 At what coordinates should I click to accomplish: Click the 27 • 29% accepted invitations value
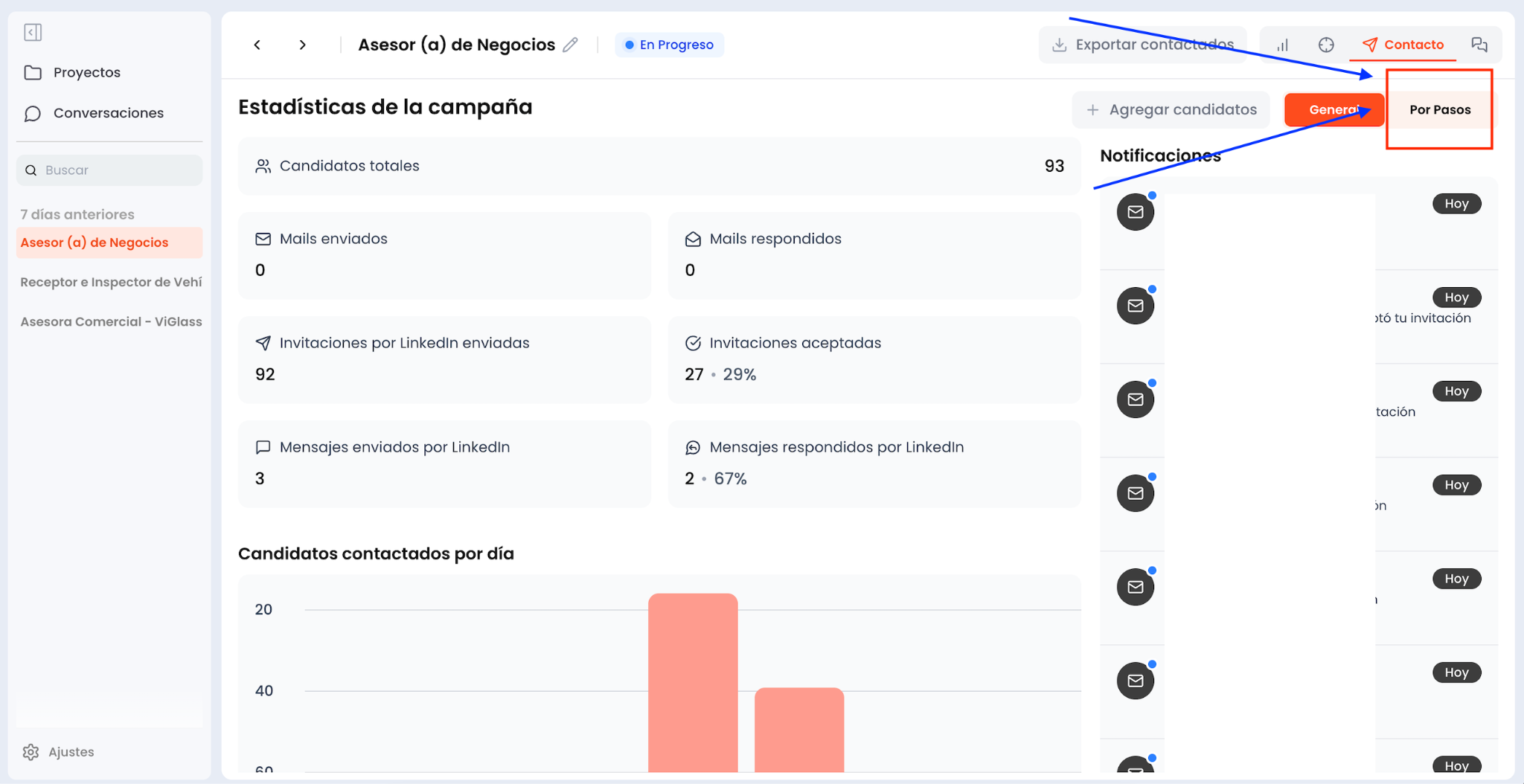[x=720, y=374]
